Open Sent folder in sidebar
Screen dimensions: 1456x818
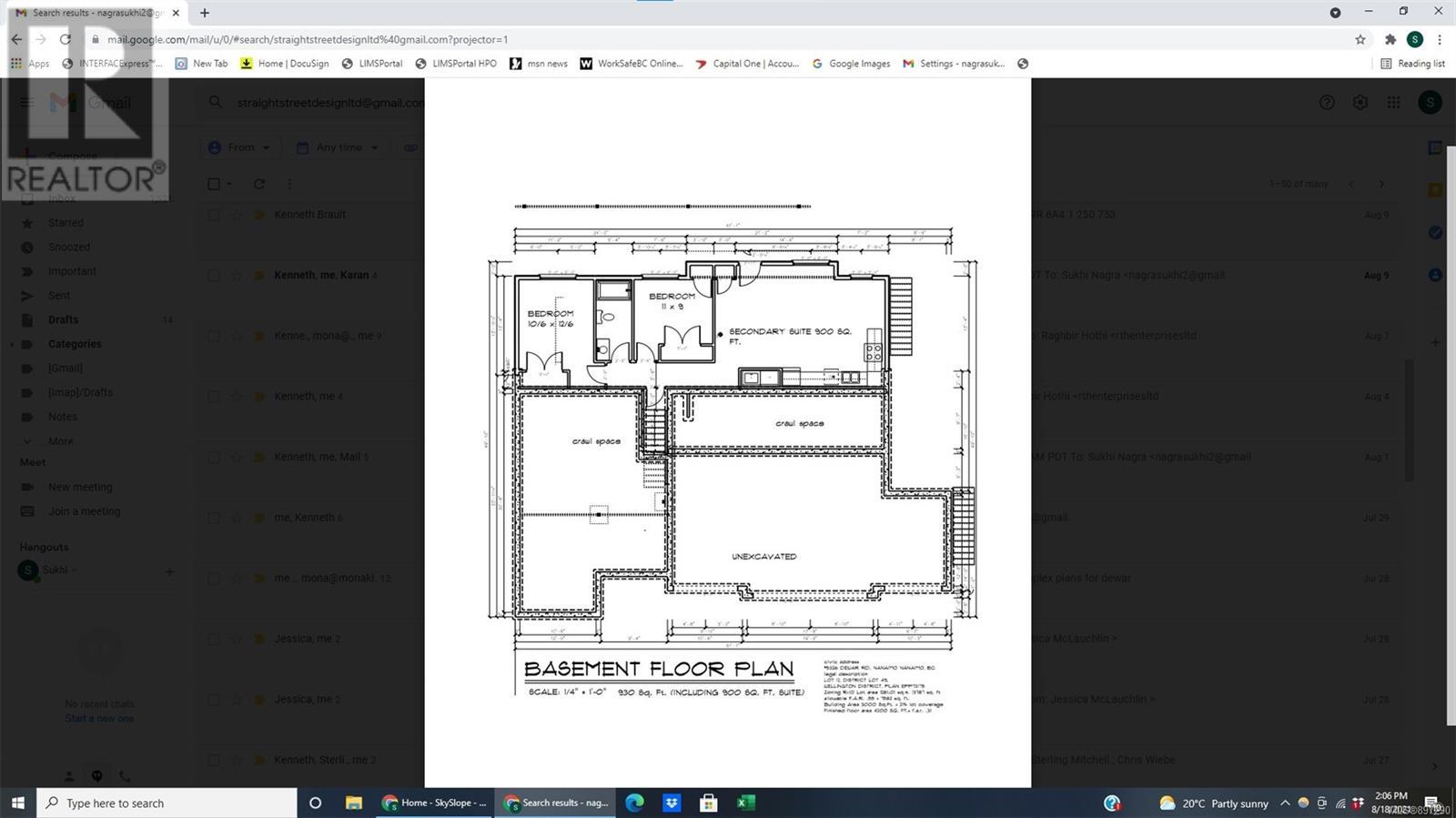59,296
